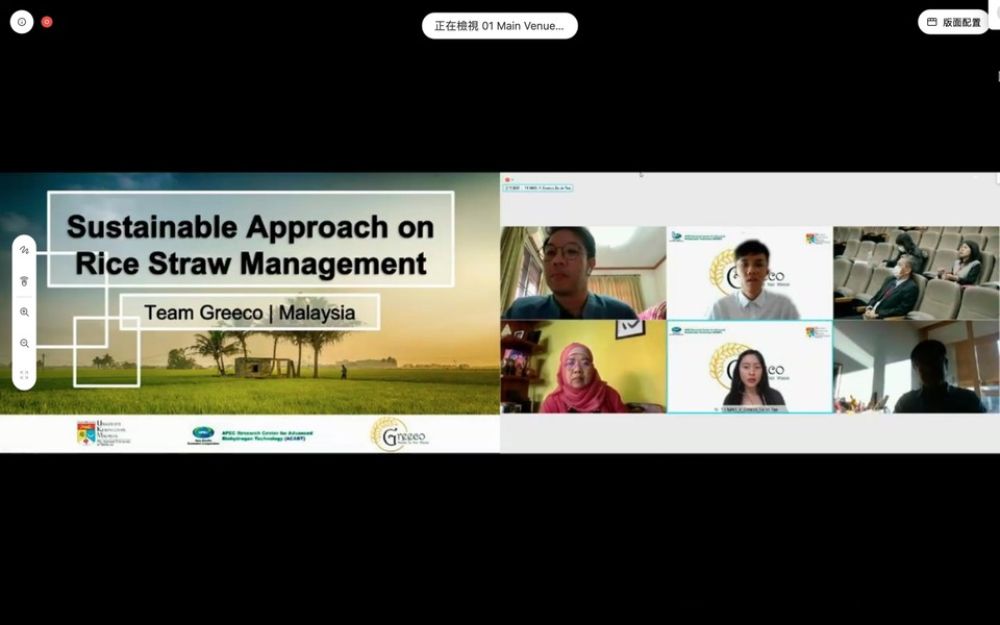Click the red recording indicator icon
Viewport: 1000px width, 625px height.
(47, 22)
